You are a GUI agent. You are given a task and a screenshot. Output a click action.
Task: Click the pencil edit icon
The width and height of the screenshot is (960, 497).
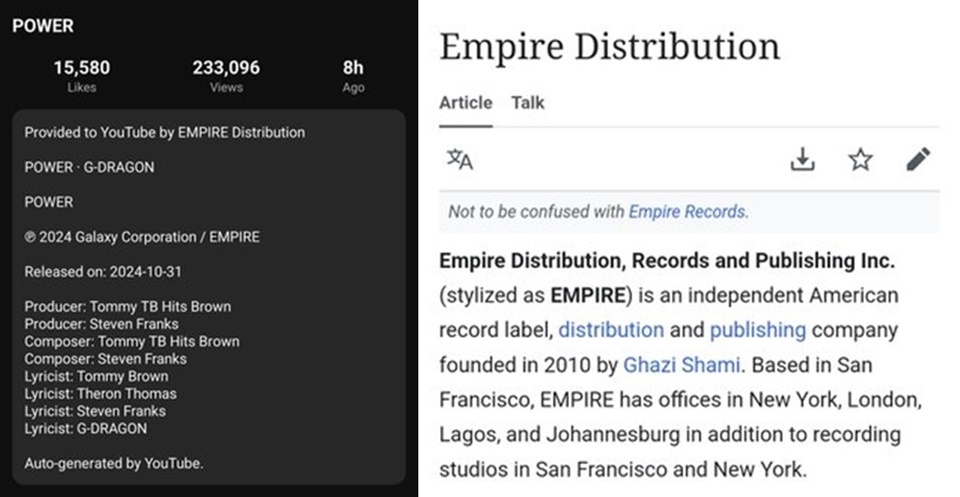click(x=918, y=159)
